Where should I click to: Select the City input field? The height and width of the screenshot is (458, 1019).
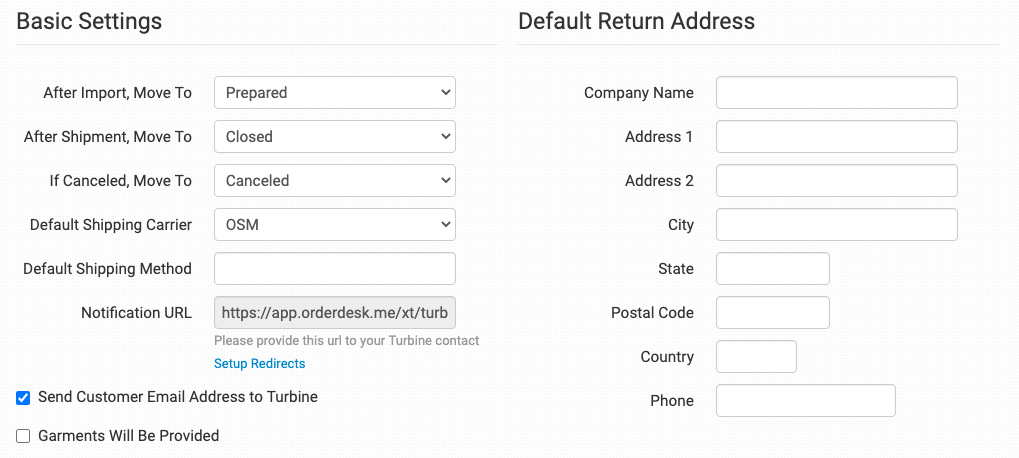coord(836,225)
